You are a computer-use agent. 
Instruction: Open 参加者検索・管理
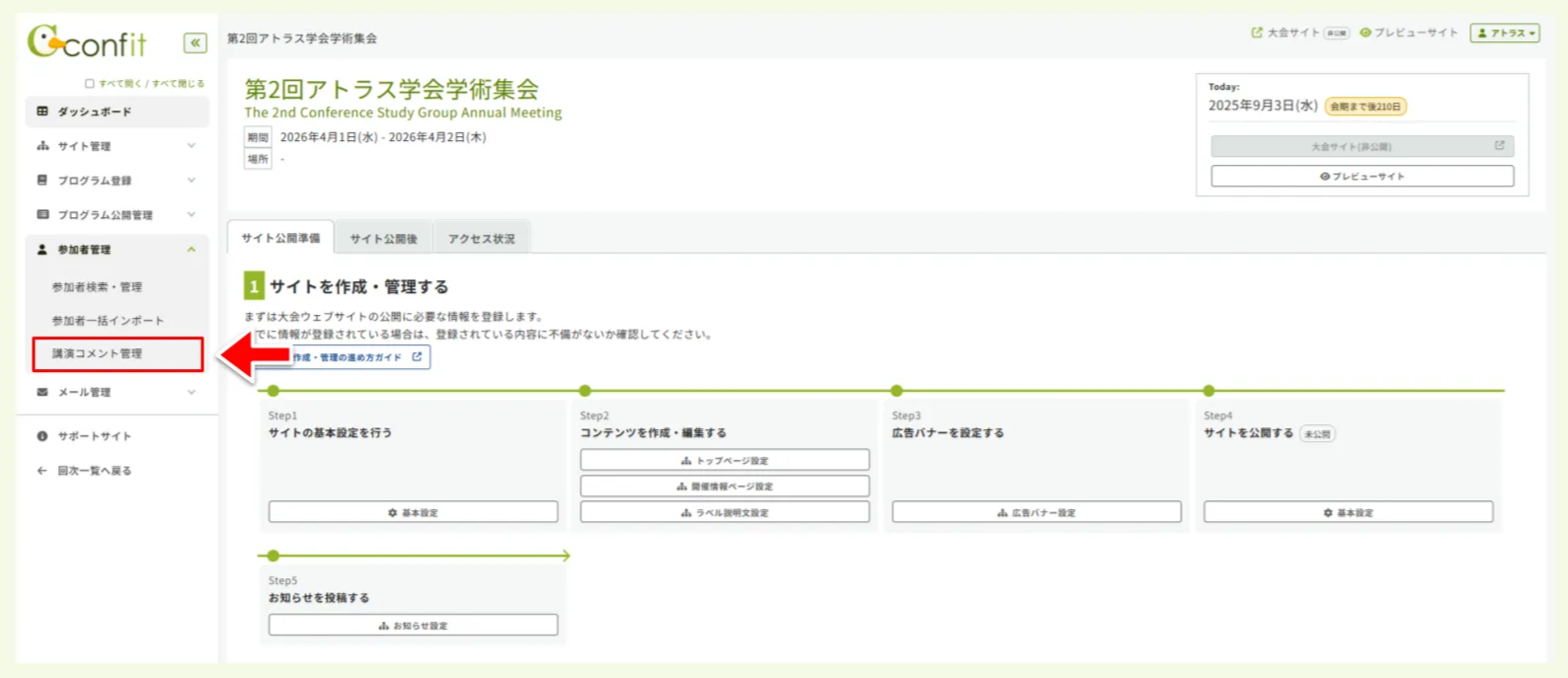pos(97,287)
